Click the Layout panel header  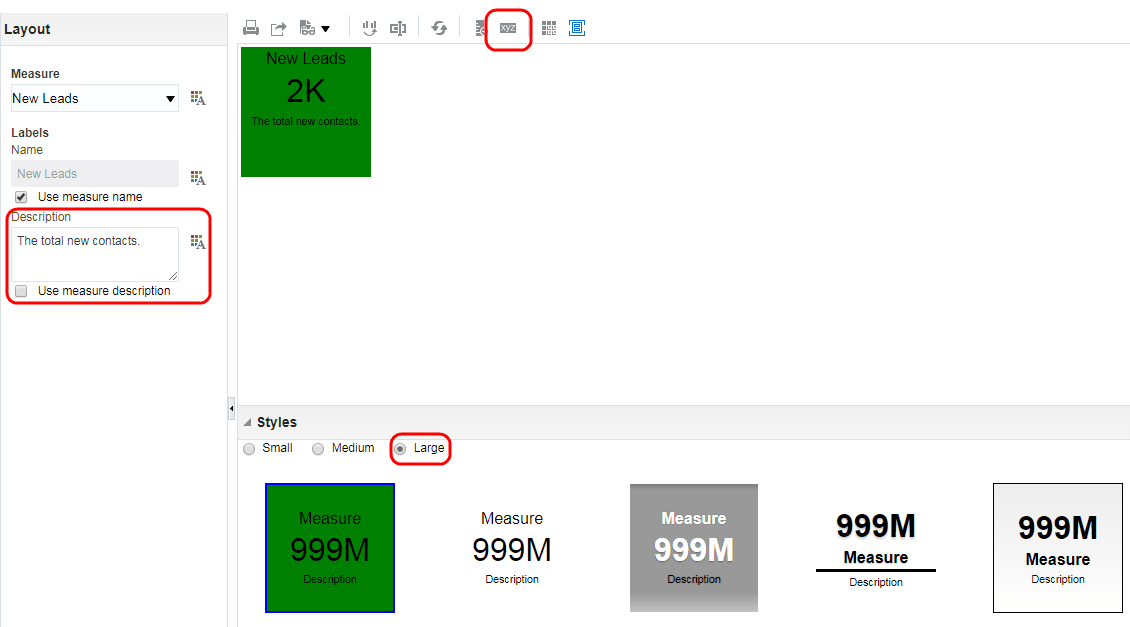coord(27,29)
